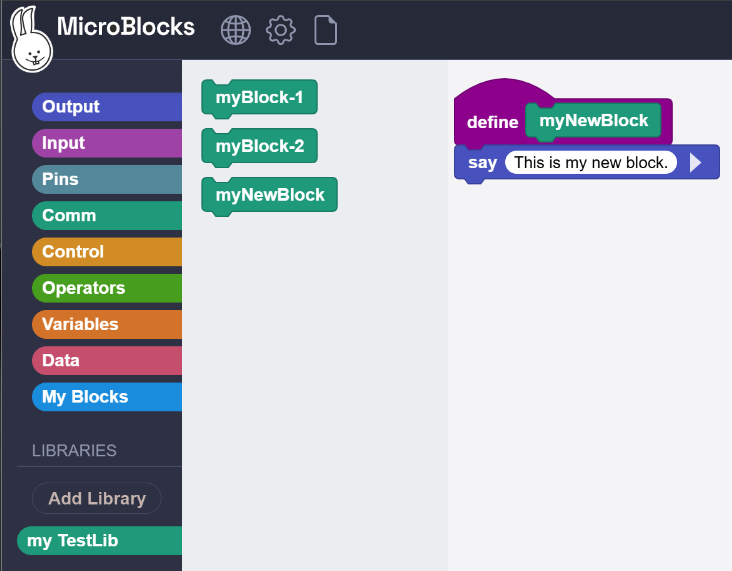
Task: Show the Control blocks category
Action: click(107, 252)
